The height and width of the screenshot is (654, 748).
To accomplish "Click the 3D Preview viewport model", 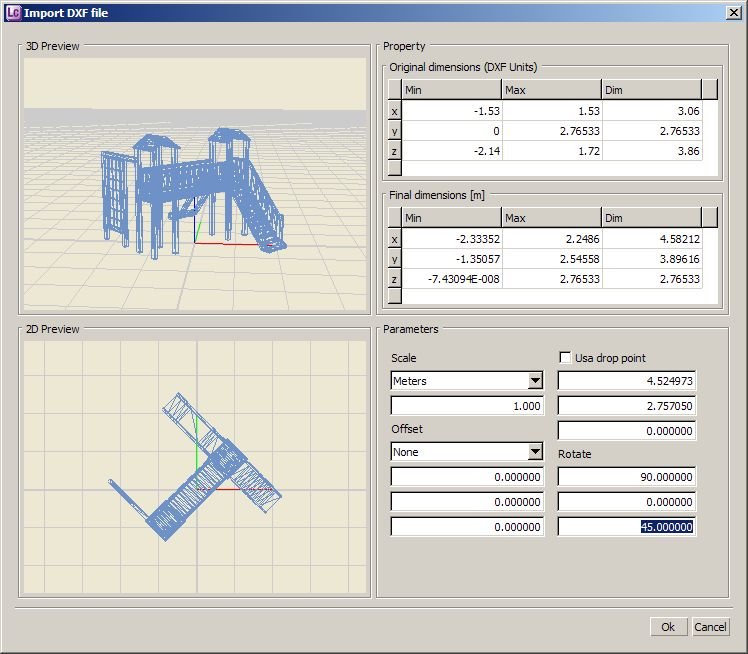I will point(193,193).
